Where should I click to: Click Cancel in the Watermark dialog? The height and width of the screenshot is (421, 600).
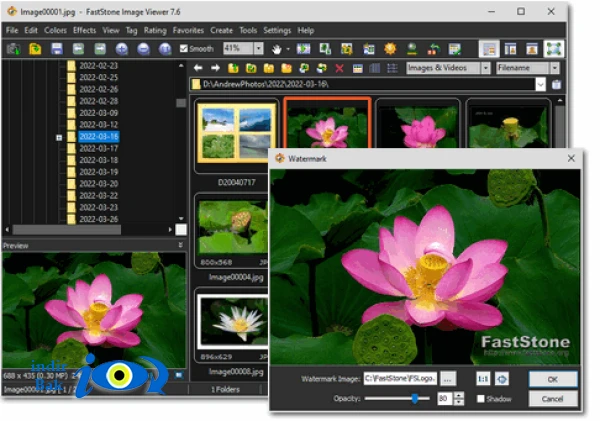point(553,399)
